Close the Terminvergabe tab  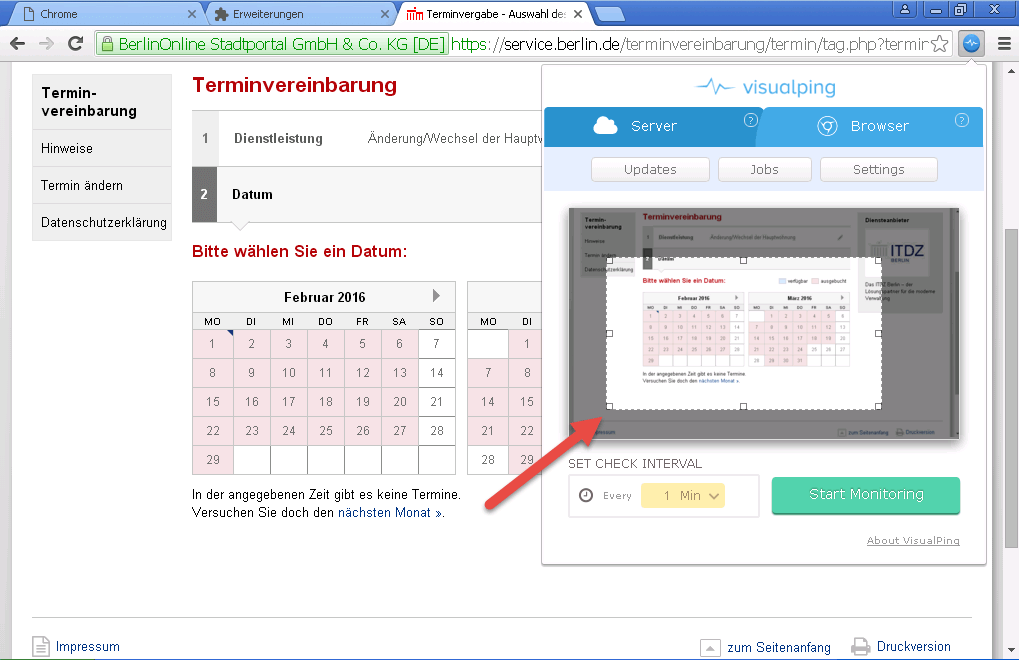(578, 14)
